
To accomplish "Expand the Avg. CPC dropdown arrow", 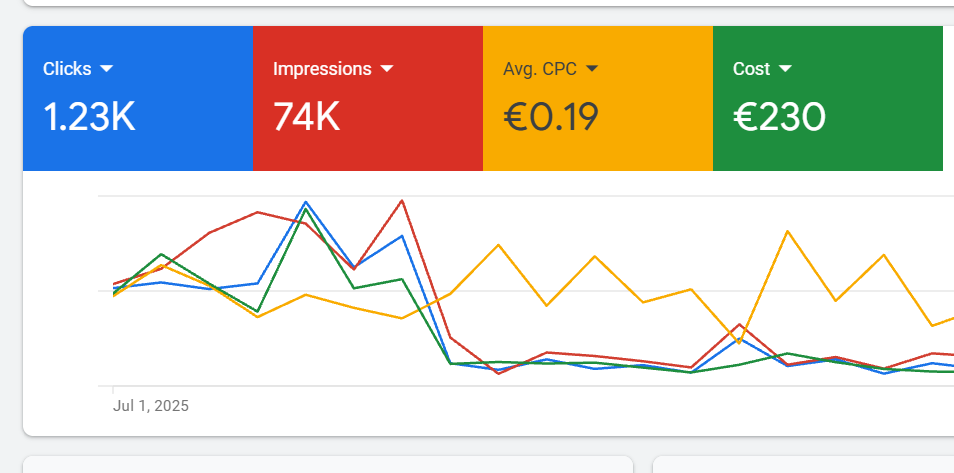I will tap(592, 69).
